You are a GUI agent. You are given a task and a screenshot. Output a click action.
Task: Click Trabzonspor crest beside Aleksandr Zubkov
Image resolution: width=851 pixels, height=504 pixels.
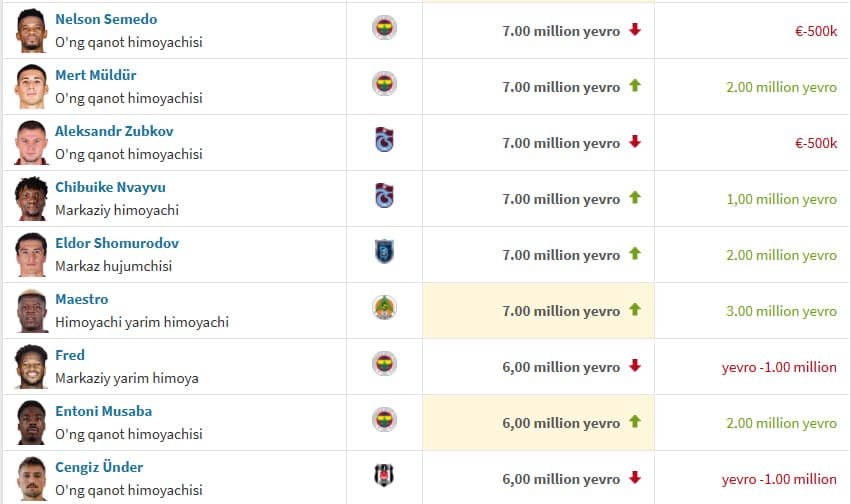(x=384, y=140)
